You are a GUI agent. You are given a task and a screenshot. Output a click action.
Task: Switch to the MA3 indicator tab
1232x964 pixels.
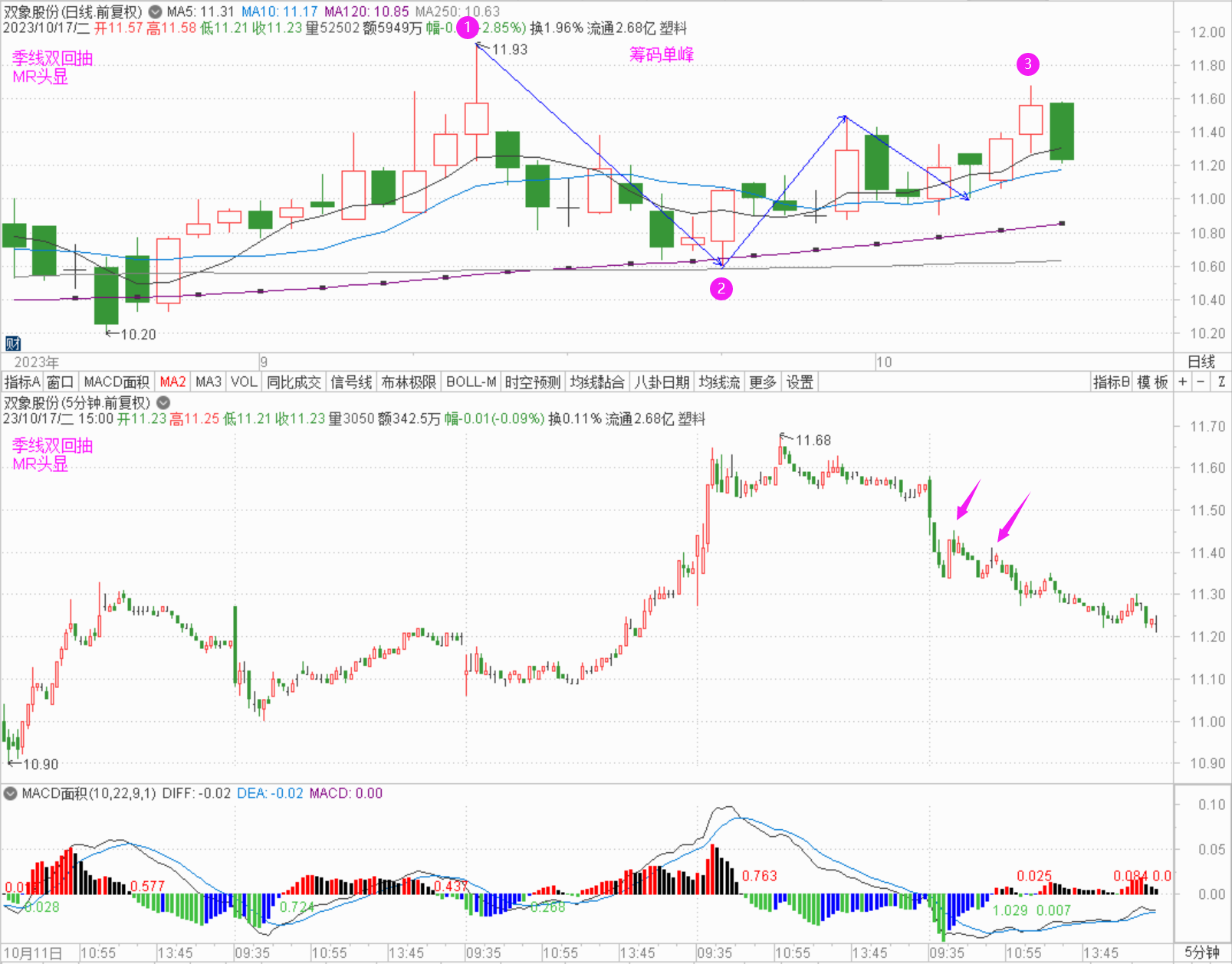pos(209,382)
